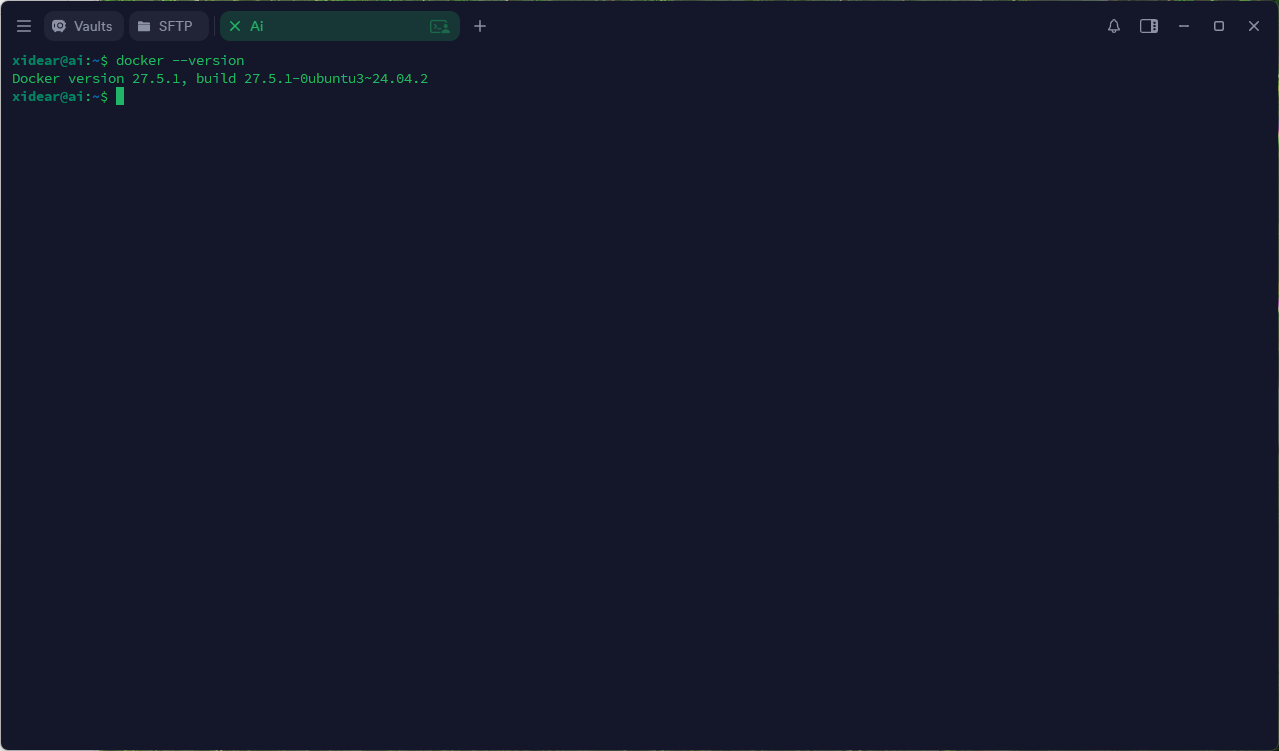Click the Vaults safe icon
This screenshot has width=1279, height=751.
tap(59, 27)
